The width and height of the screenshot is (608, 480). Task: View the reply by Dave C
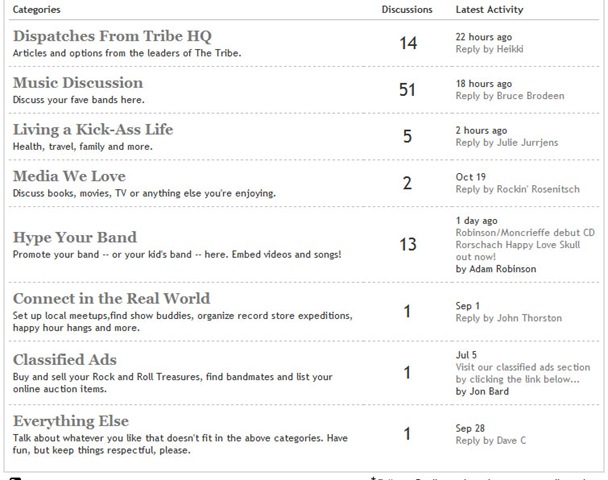(491, 441)
